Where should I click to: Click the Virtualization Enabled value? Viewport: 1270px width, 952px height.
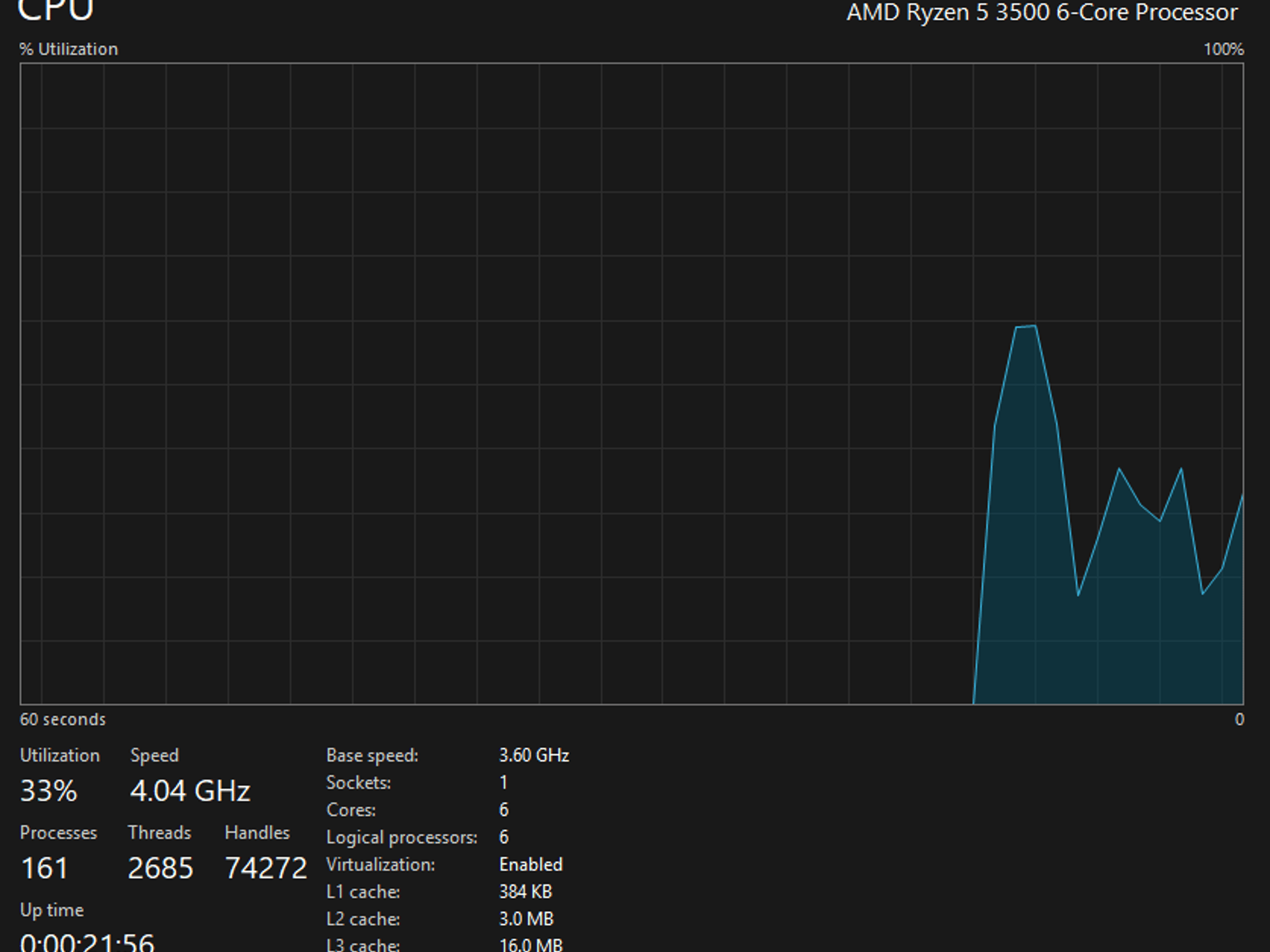pos(531,864)
